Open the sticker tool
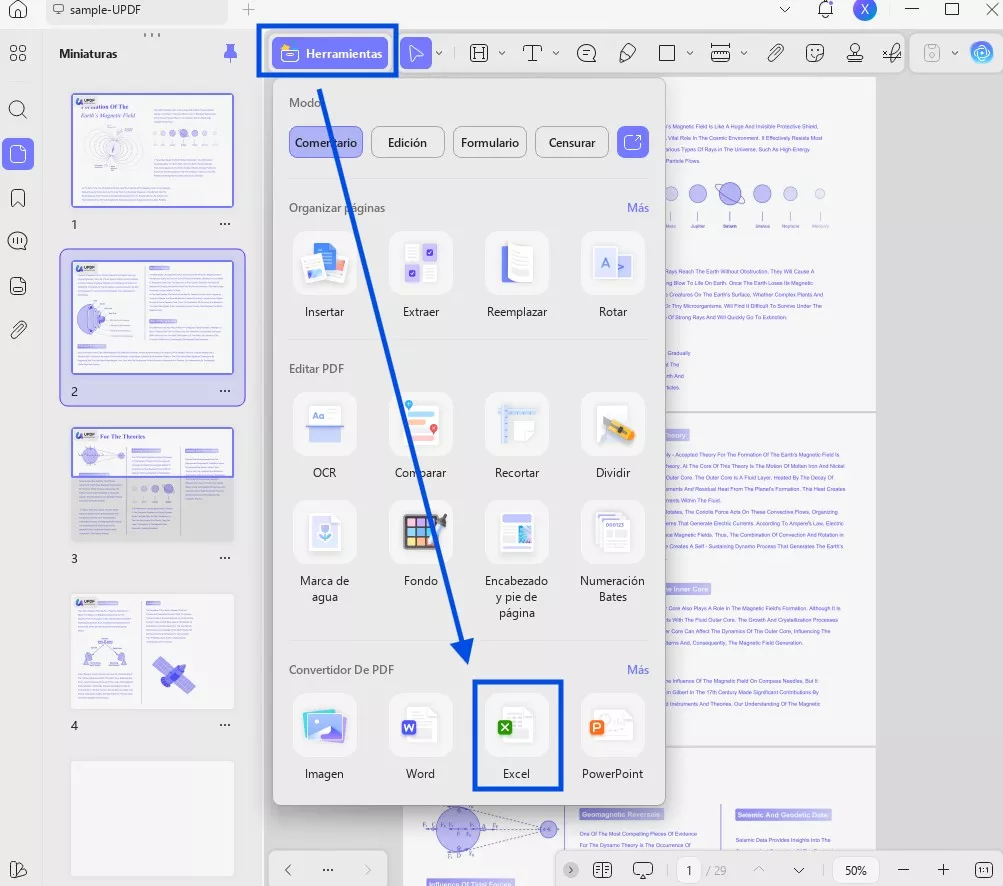 coord(815,53)
